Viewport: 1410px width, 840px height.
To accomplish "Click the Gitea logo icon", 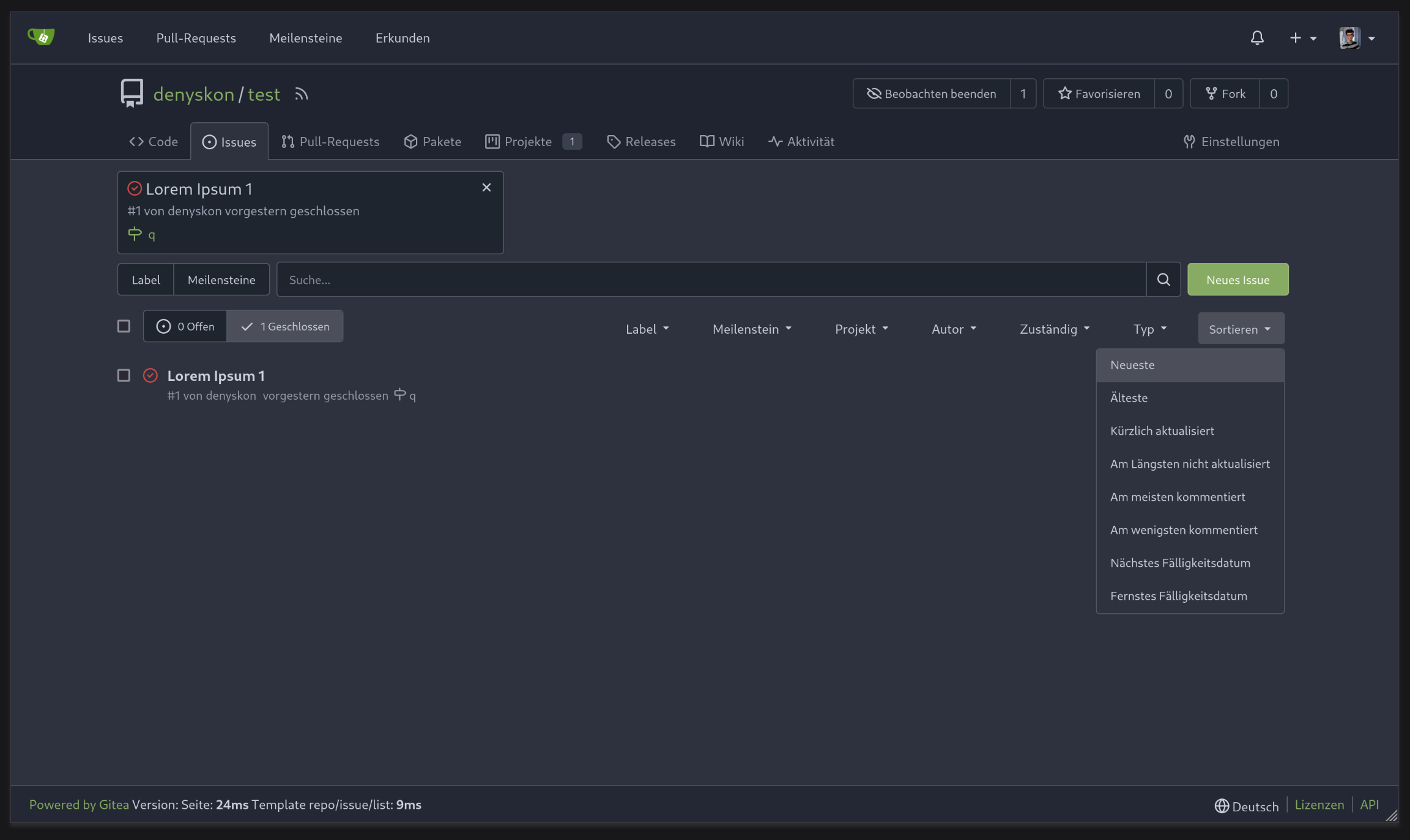I will click(x=41, y=37).
